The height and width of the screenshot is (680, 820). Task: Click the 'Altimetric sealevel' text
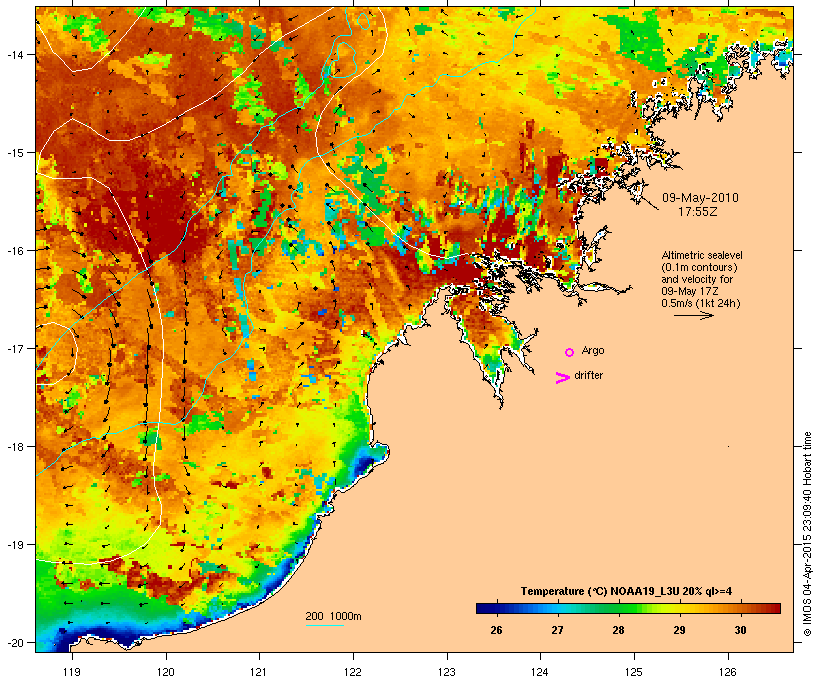tap(702, 255)
